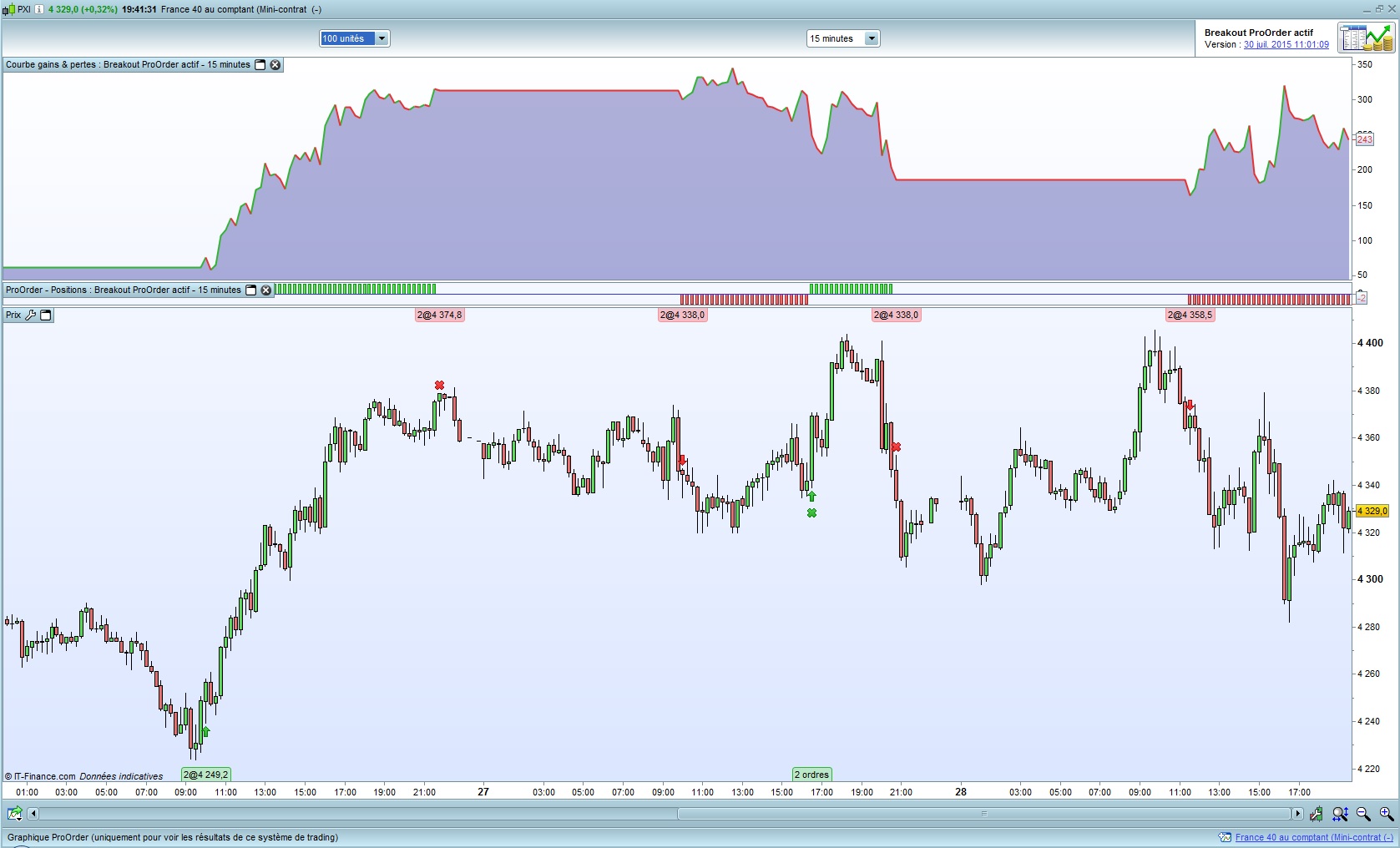Open the candlestick chart settings wrench

[x=1317, y=813]
